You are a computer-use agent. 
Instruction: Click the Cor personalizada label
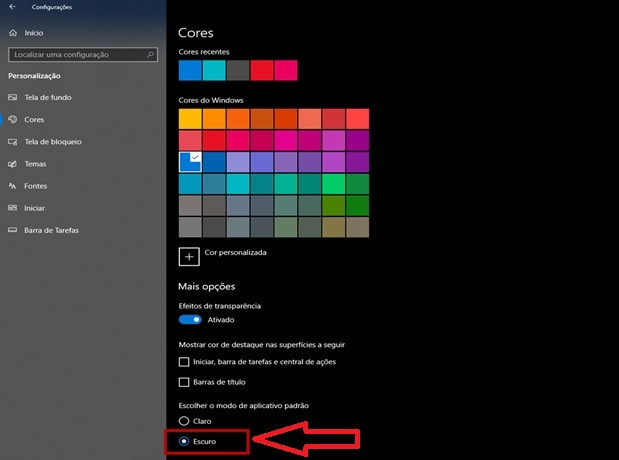pos(235,252)
